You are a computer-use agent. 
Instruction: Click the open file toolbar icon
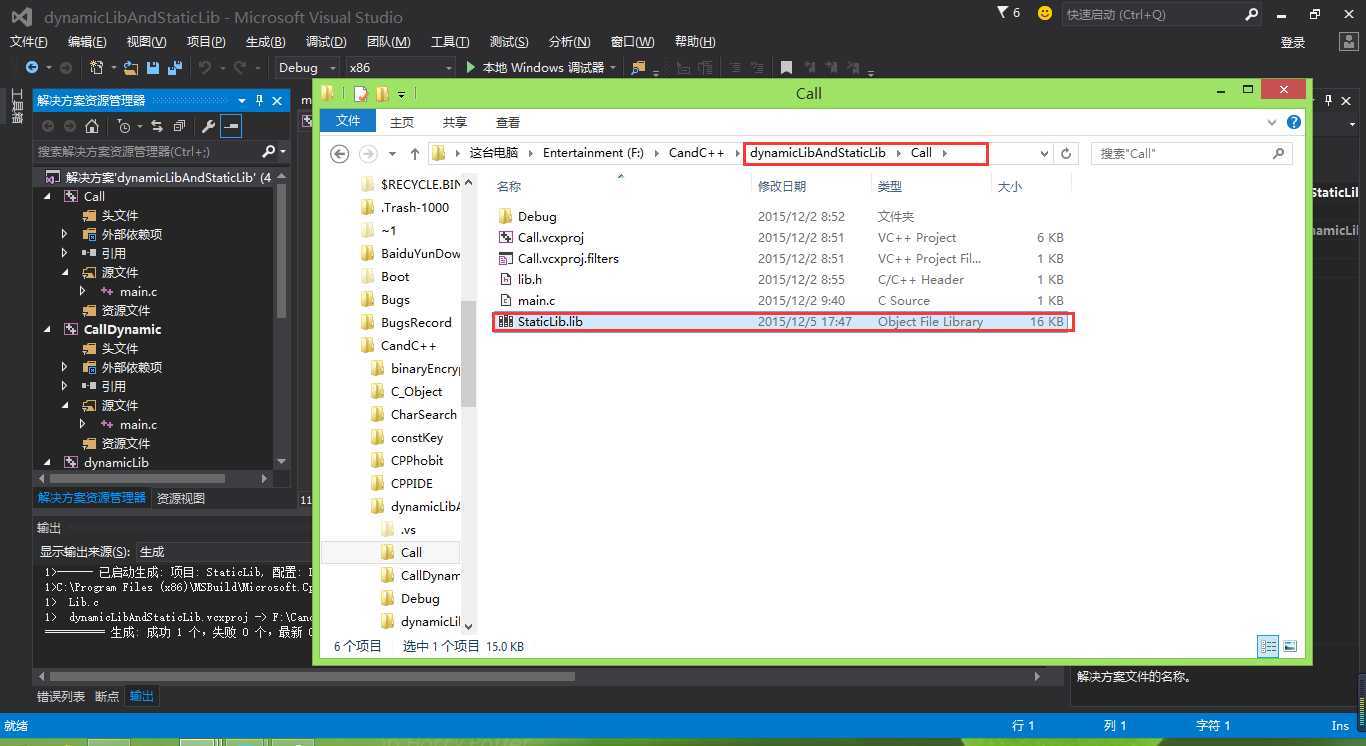pos(131,67)
